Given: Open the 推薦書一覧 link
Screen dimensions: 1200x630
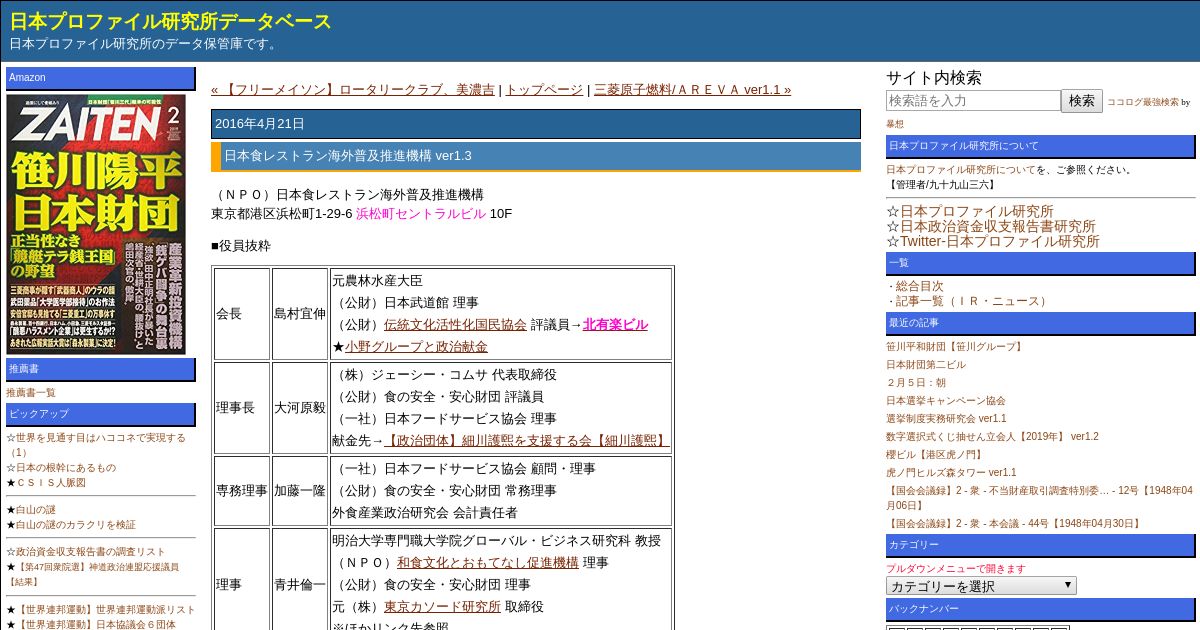Looking at the screenshot, I should point(31,392).
